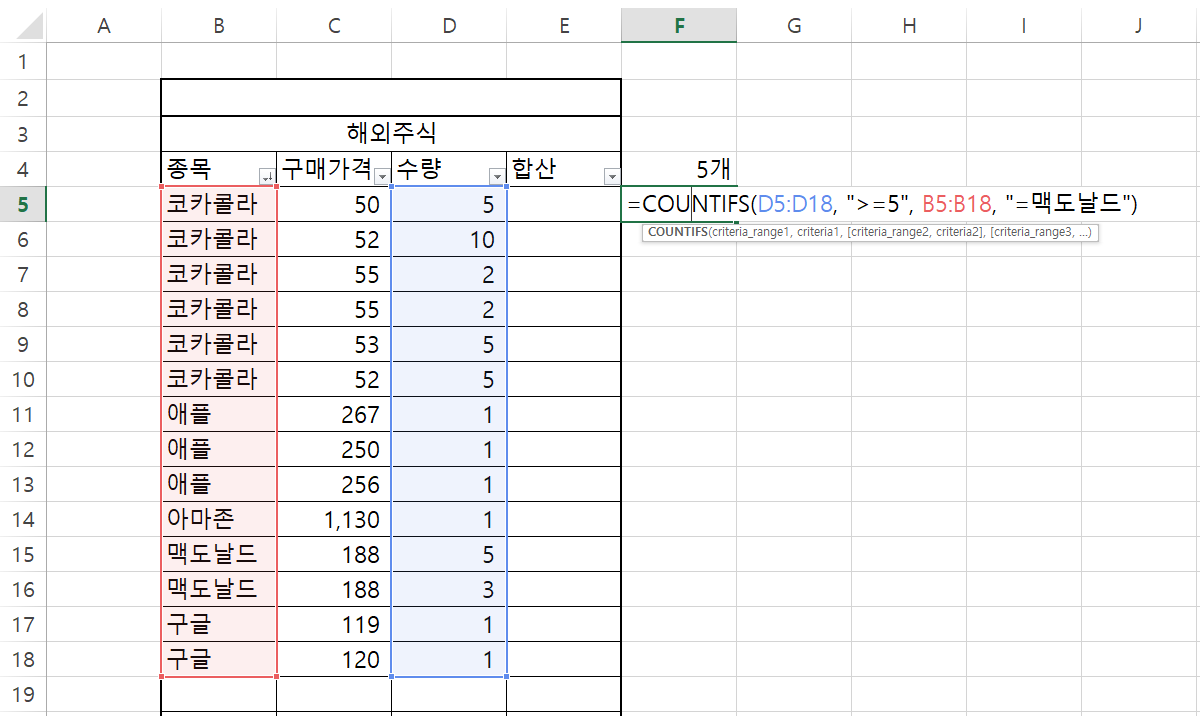Image resolution: width=1200 pixels, height=716 pixels.
Task: Select the 코카콜라 cell in row 8
Action: coord(218,309)
